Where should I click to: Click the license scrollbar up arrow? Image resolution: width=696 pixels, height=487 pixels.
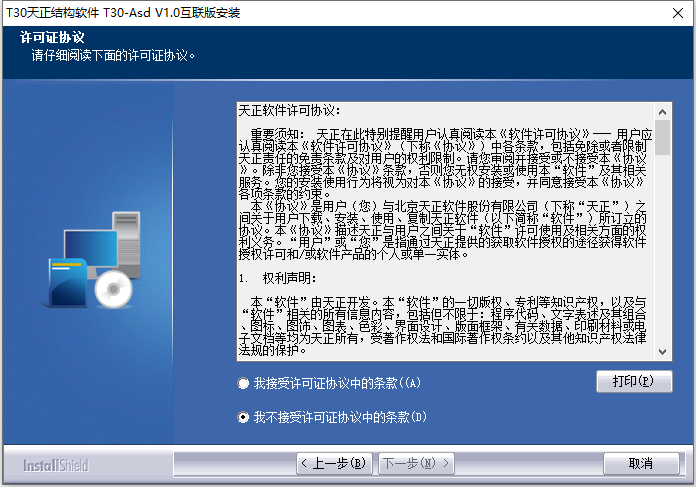(663, 110)
